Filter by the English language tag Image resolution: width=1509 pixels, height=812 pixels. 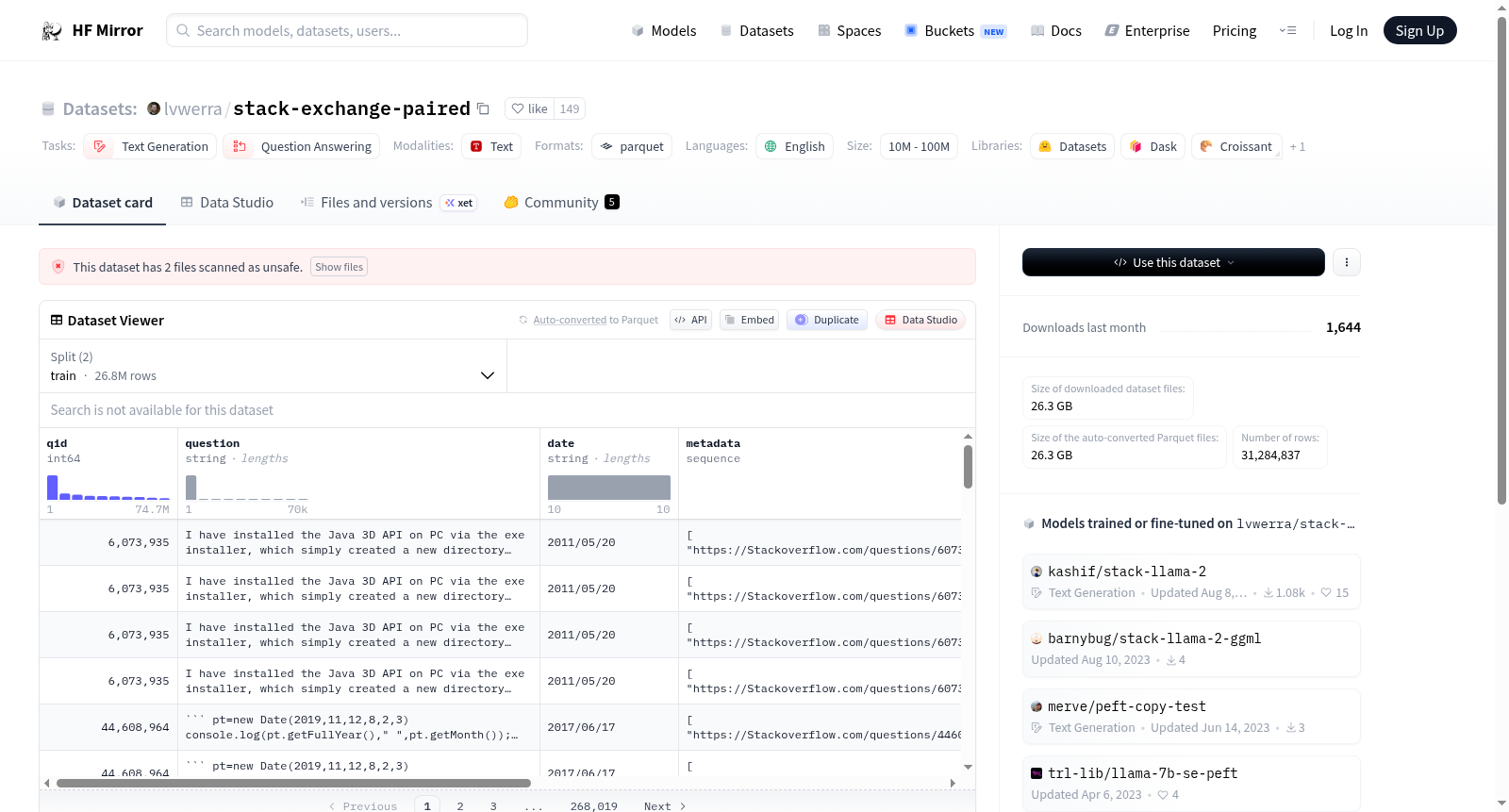pos(794,146)
